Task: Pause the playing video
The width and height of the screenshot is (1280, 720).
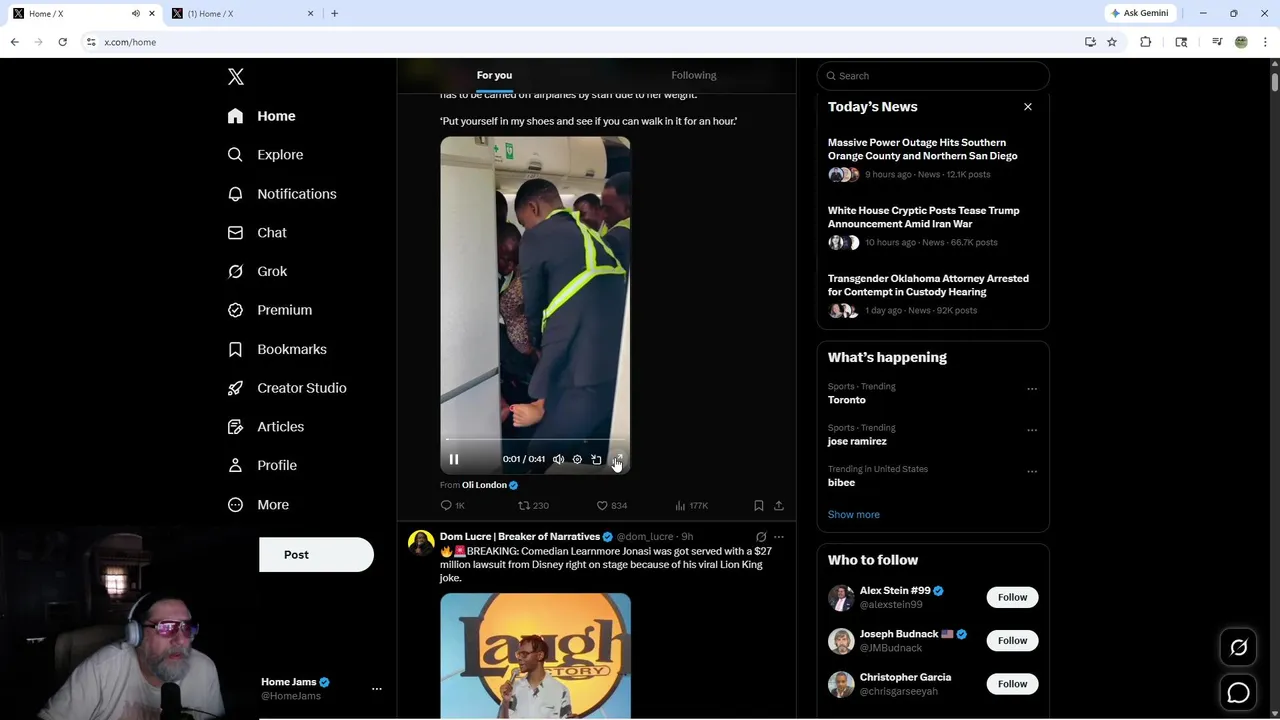Action: tap(453, 459)
